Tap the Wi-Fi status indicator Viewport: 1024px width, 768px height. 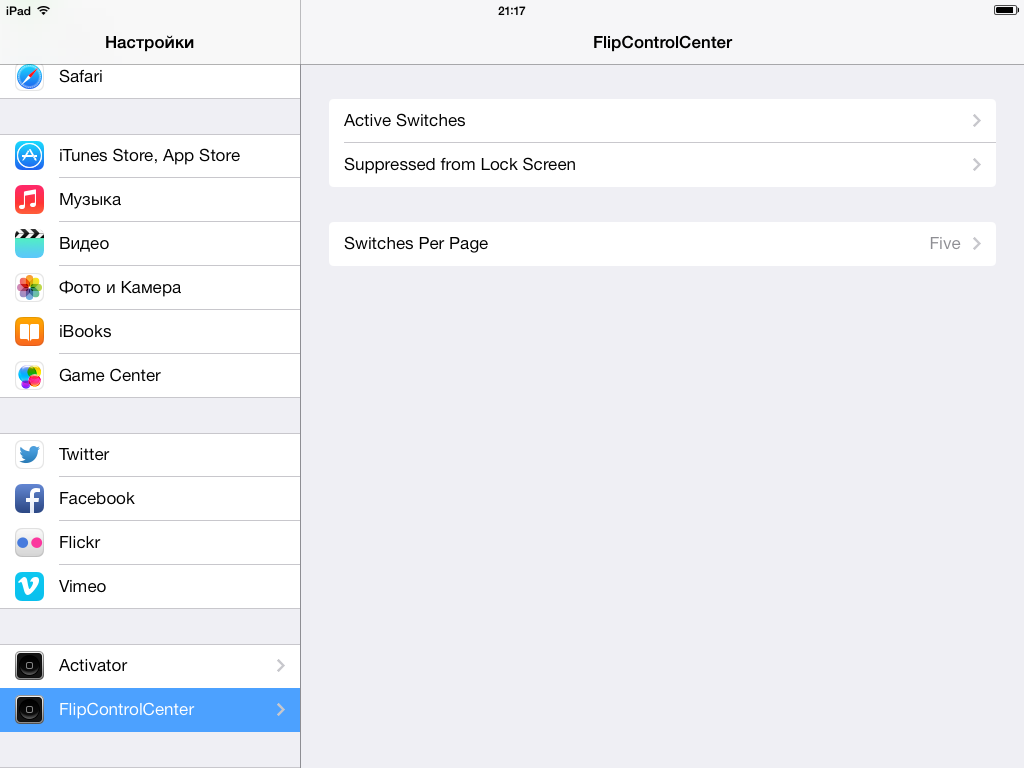pos(44,10)
